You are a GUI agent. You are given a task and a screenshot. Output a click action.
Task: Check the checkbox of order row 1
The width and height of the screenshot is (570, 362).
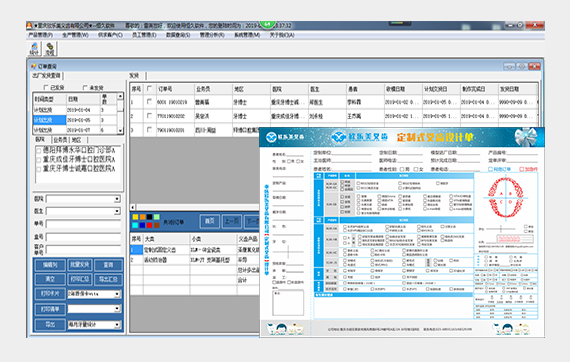pyautogui.click(x=149, y=102)
